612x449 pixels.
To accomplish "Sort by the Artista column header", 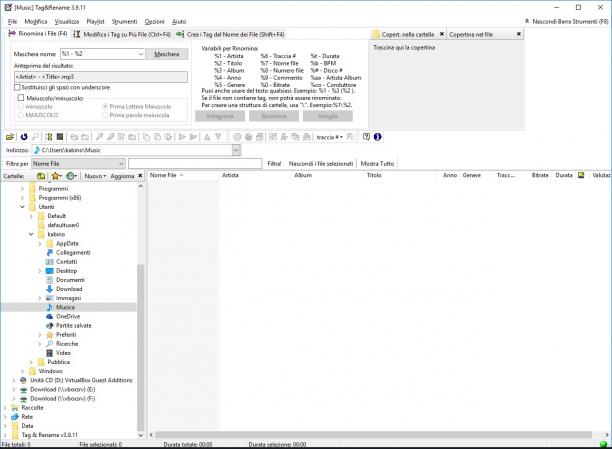I will (256, 175).
